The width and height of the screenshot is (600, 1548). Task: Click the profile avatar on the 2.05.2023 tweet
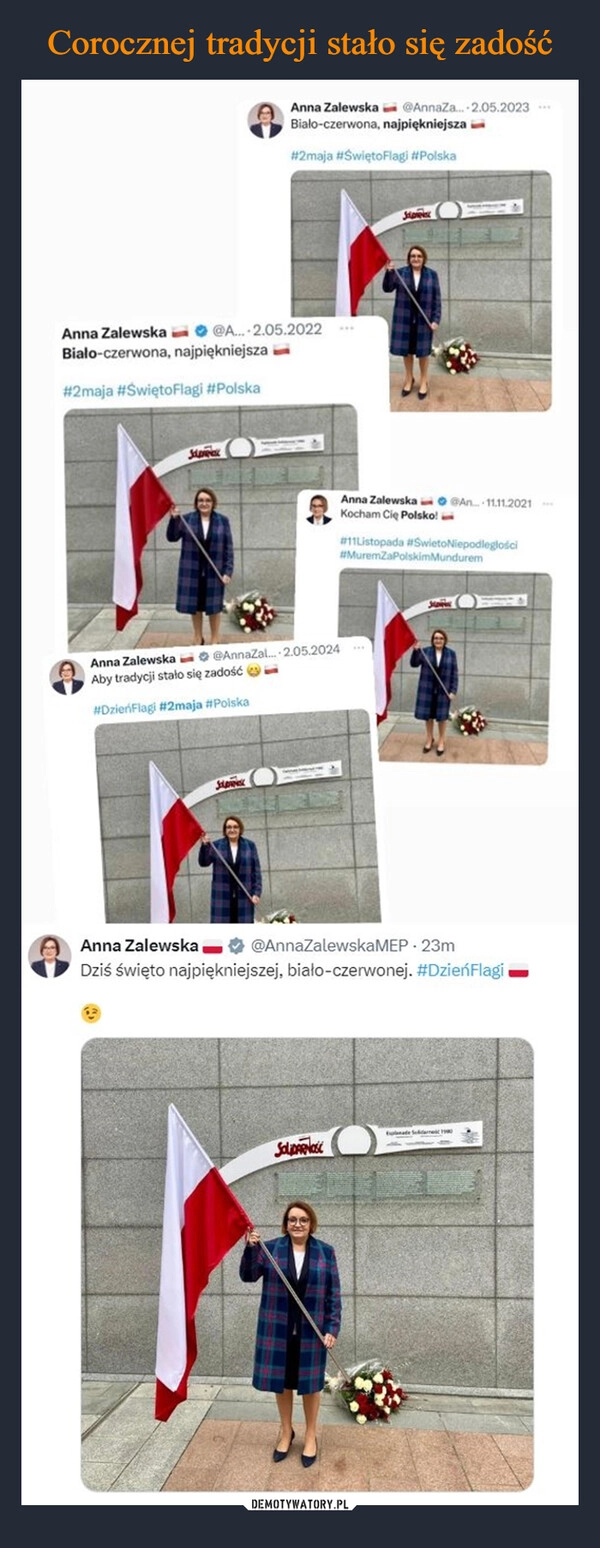tap(265, 120)
